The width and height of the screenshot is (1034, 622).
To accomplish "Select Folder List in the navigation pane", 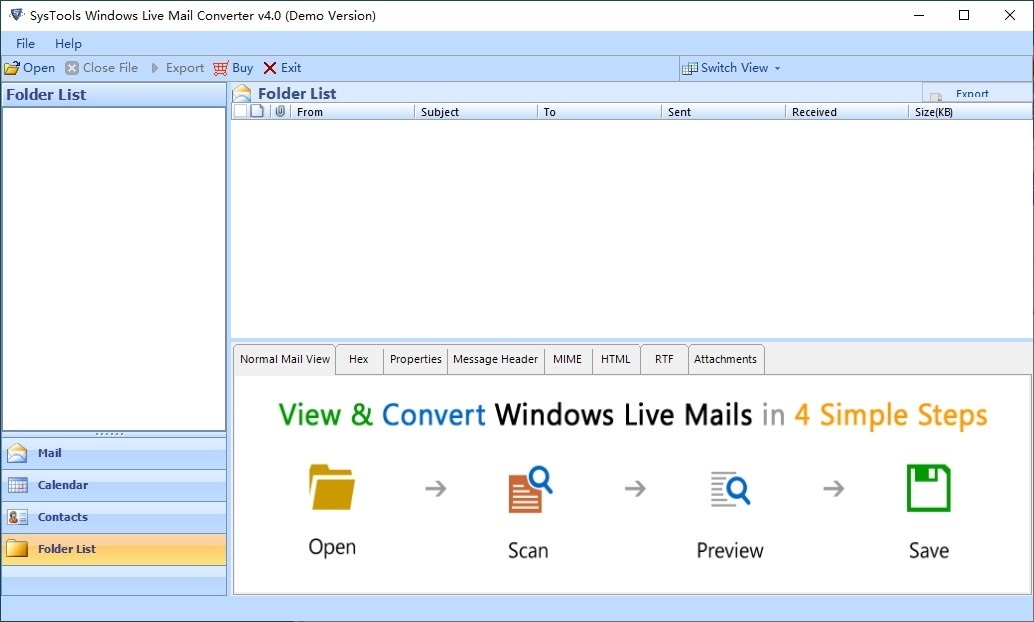I will pos(114,549).
